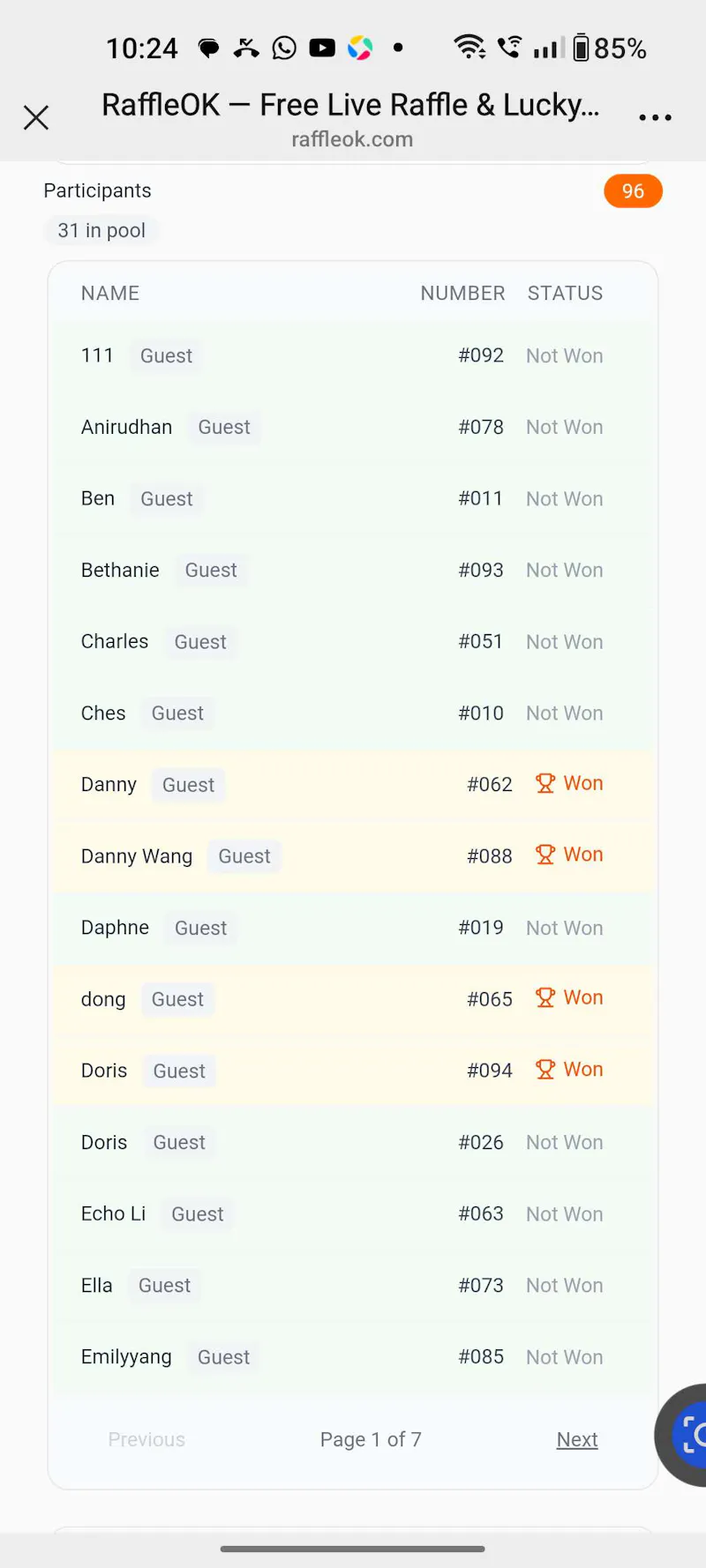
Task: Click the raffleok.com address text
Action: 352,139
